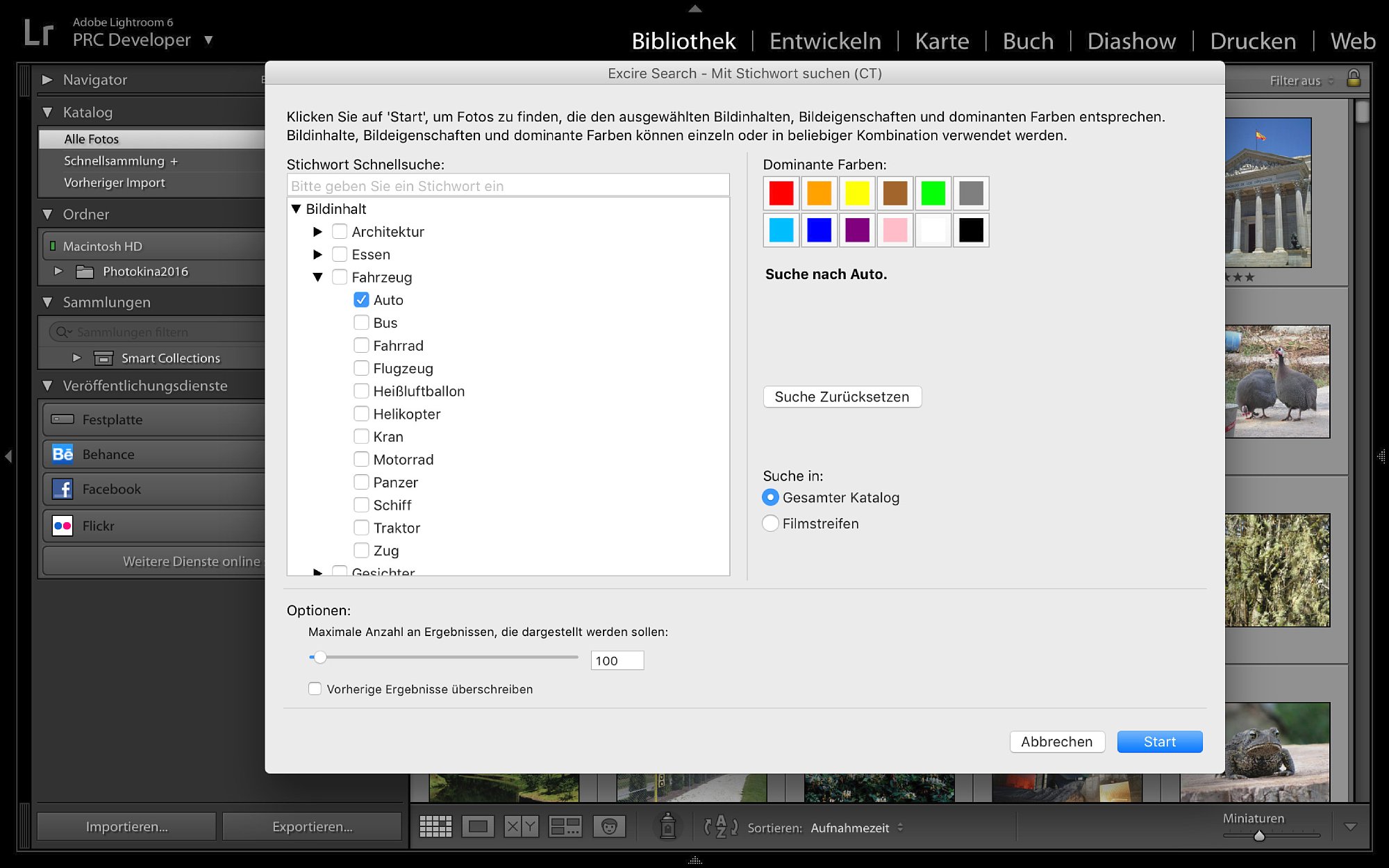1389x868 pixels.
Task: Click the Macintosh HD volume indicator
Action: [x=53, y=246]
